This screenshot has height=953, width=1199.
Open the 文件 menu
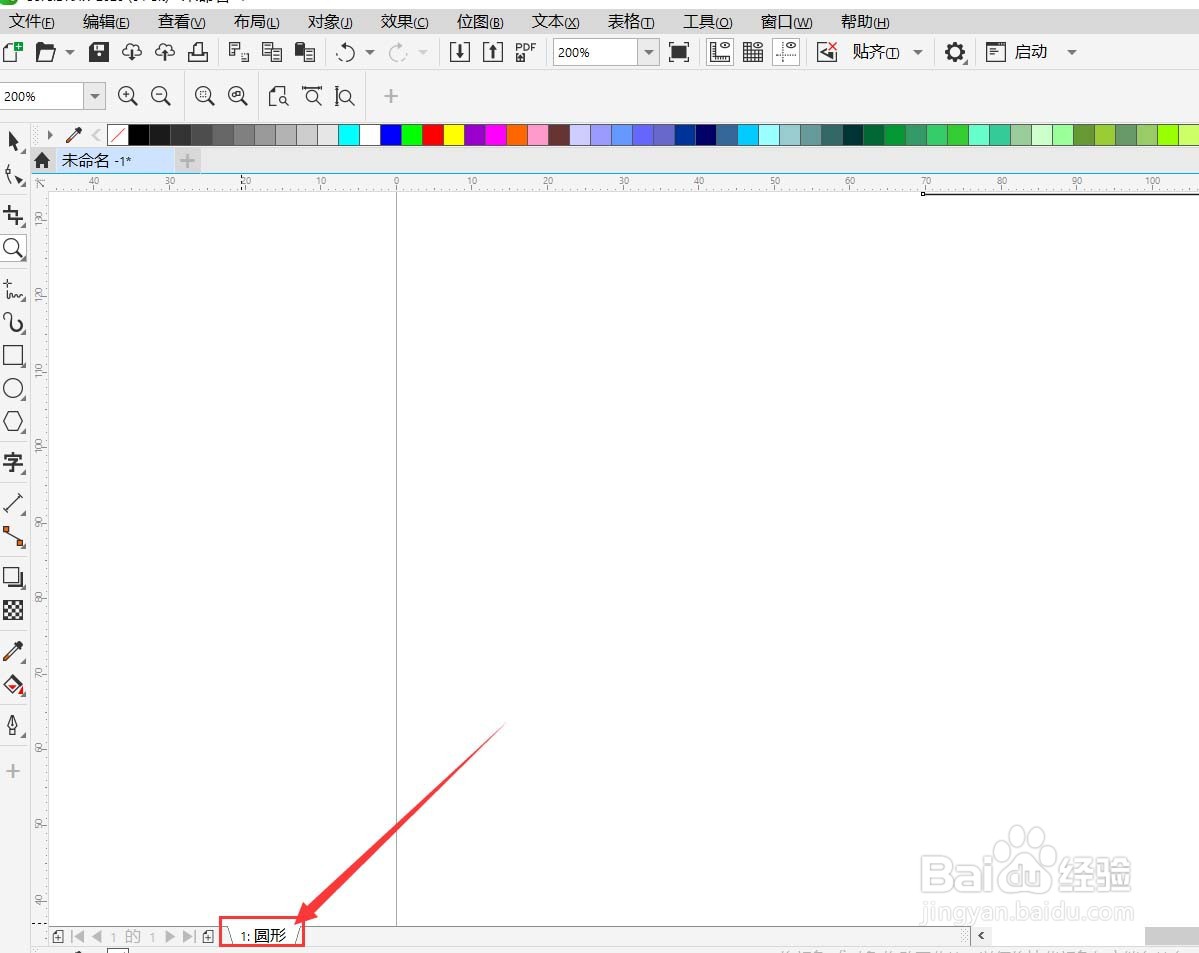31,21
